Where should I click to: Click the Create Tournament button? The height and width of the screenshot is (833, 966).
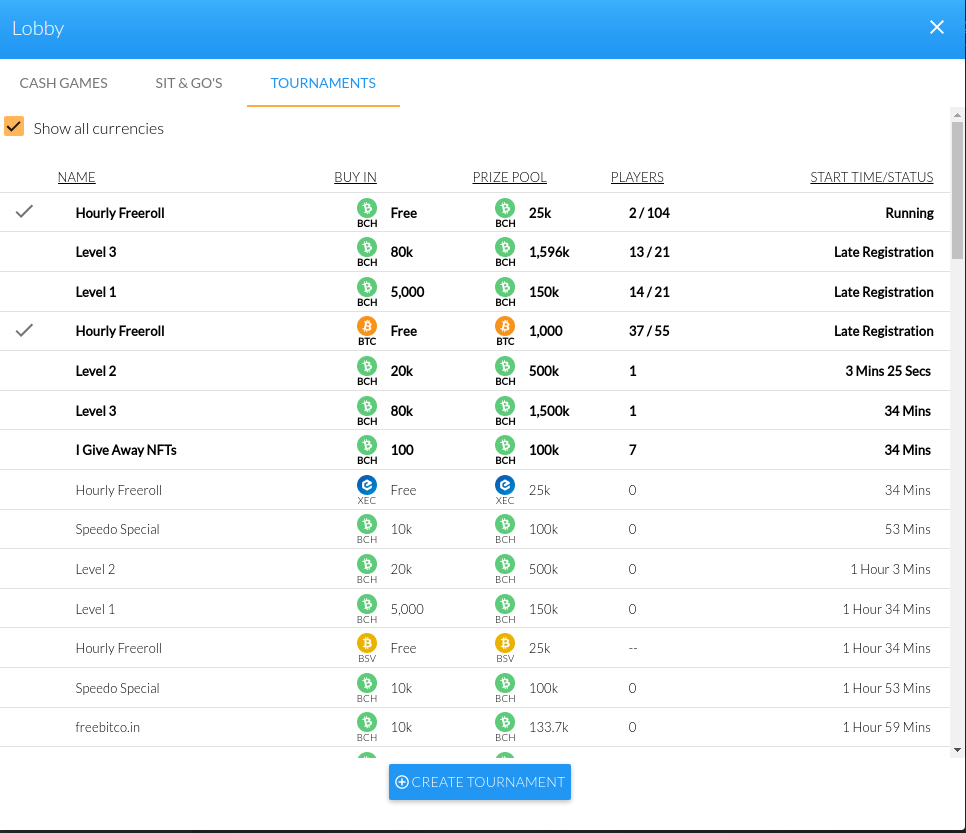[x=480, y=782]
